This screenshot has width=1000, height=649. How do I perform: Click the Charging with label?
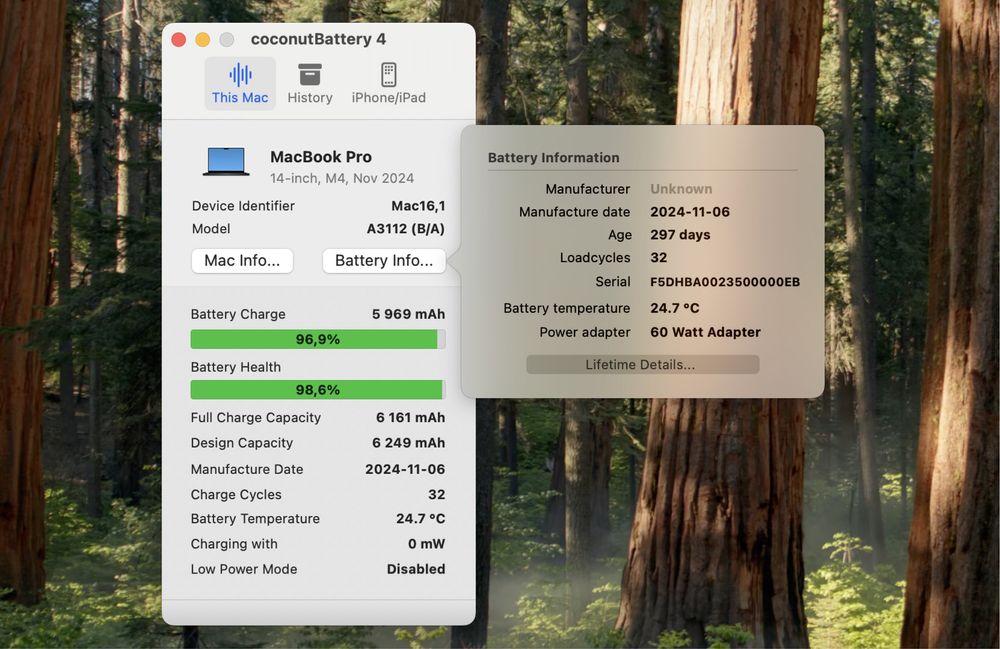pos(234,544)
